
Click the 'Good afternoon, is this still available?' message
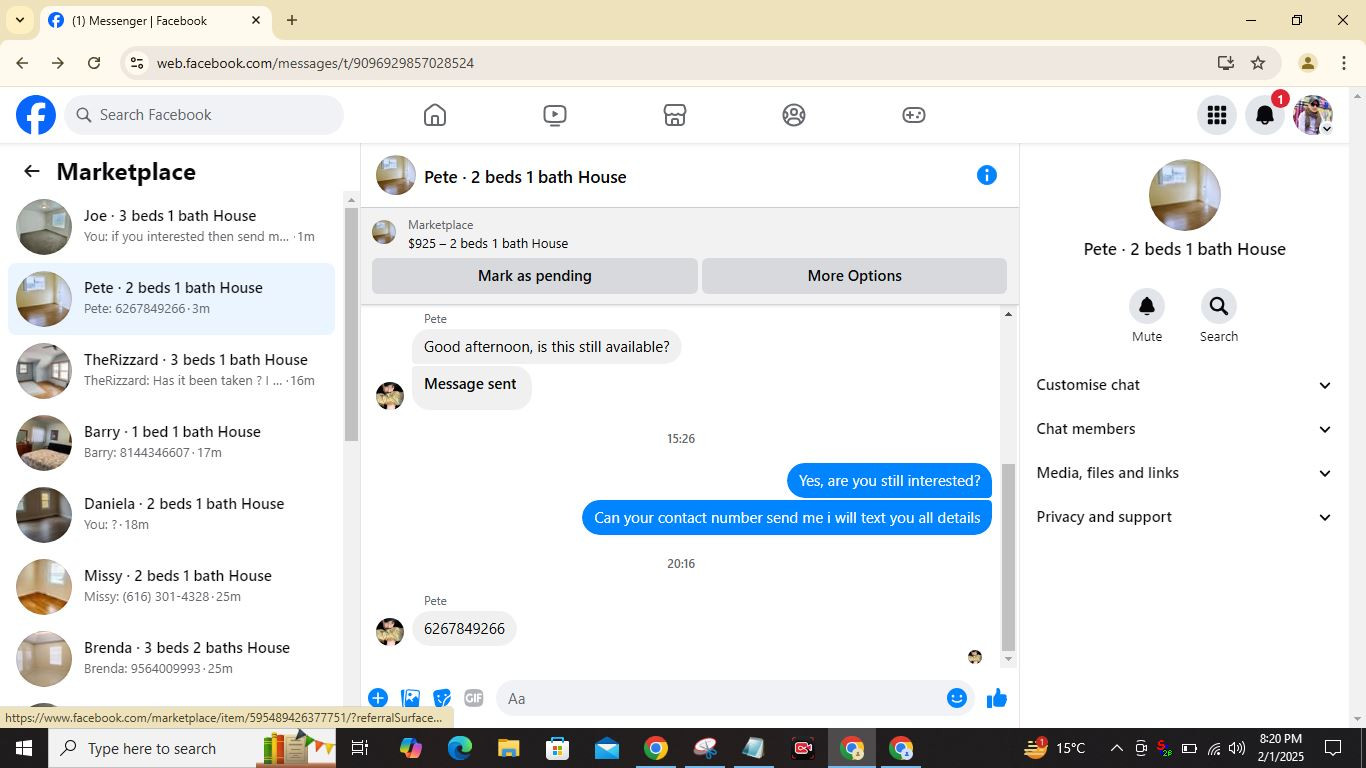[547, 347]
